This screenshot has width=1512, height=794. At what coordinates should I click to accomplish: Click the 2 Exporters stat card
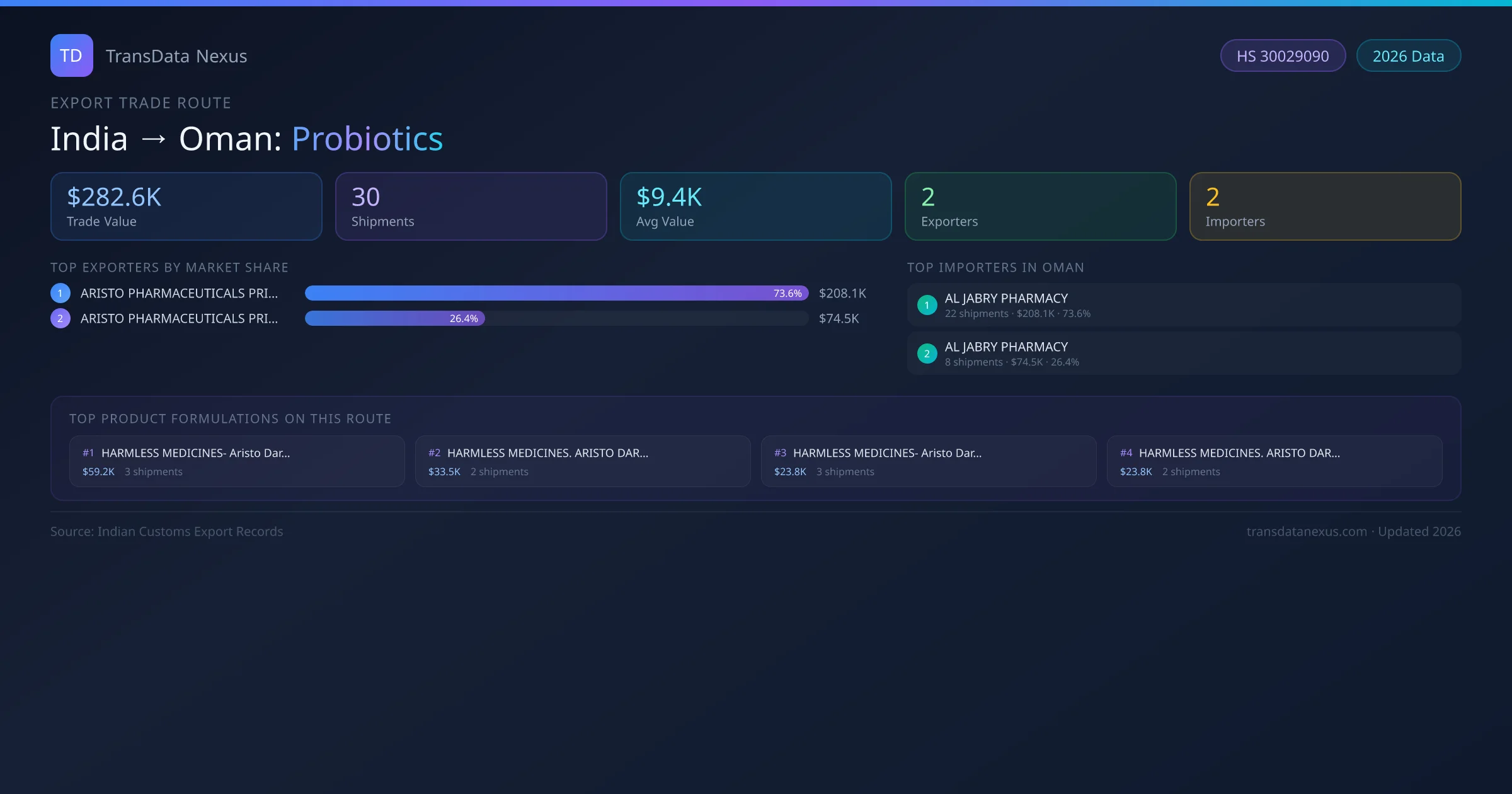tap(1040, 207)
